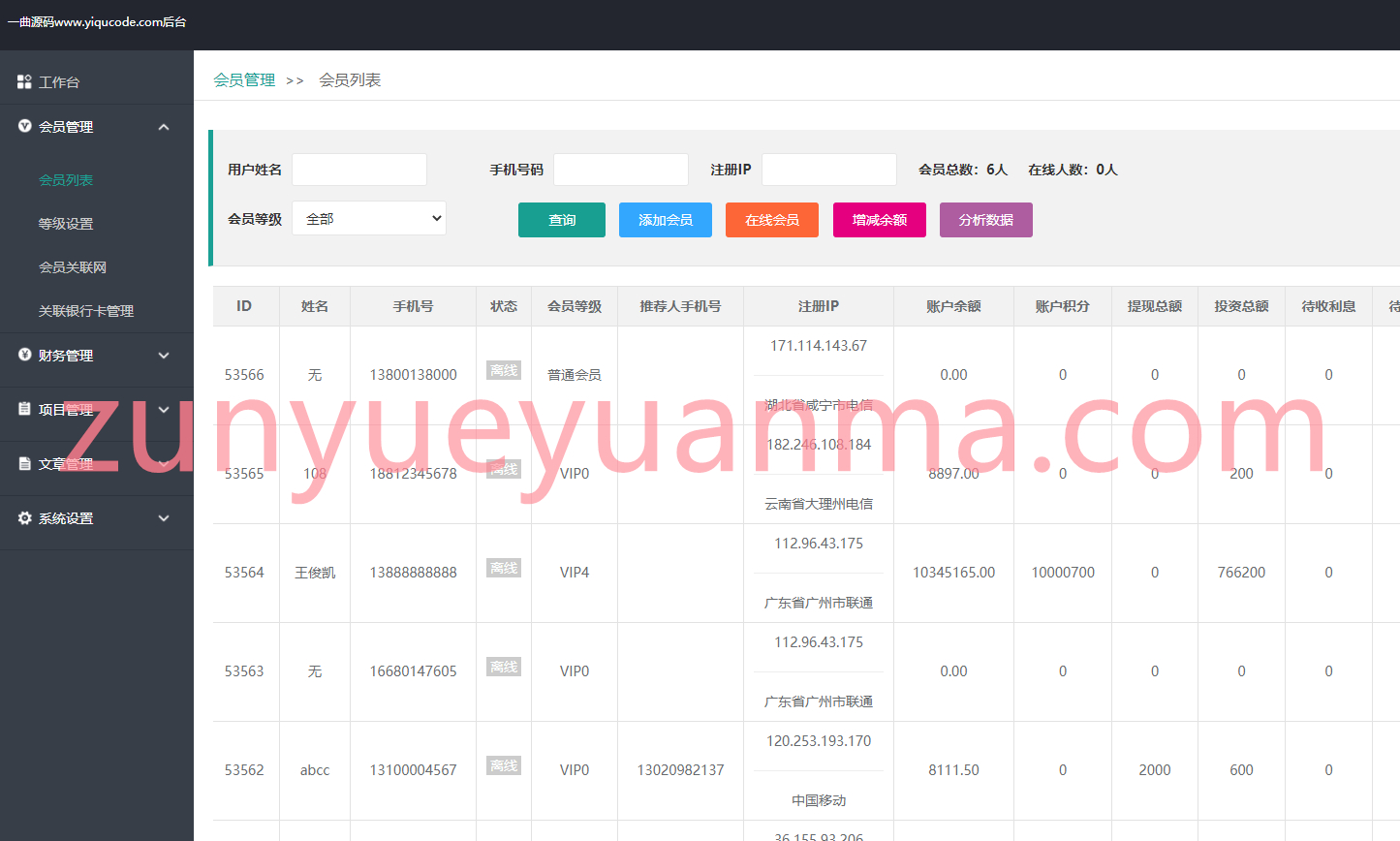
Task: Expand the 系统设置 menu chevron
Action: (x=164, y=518)
